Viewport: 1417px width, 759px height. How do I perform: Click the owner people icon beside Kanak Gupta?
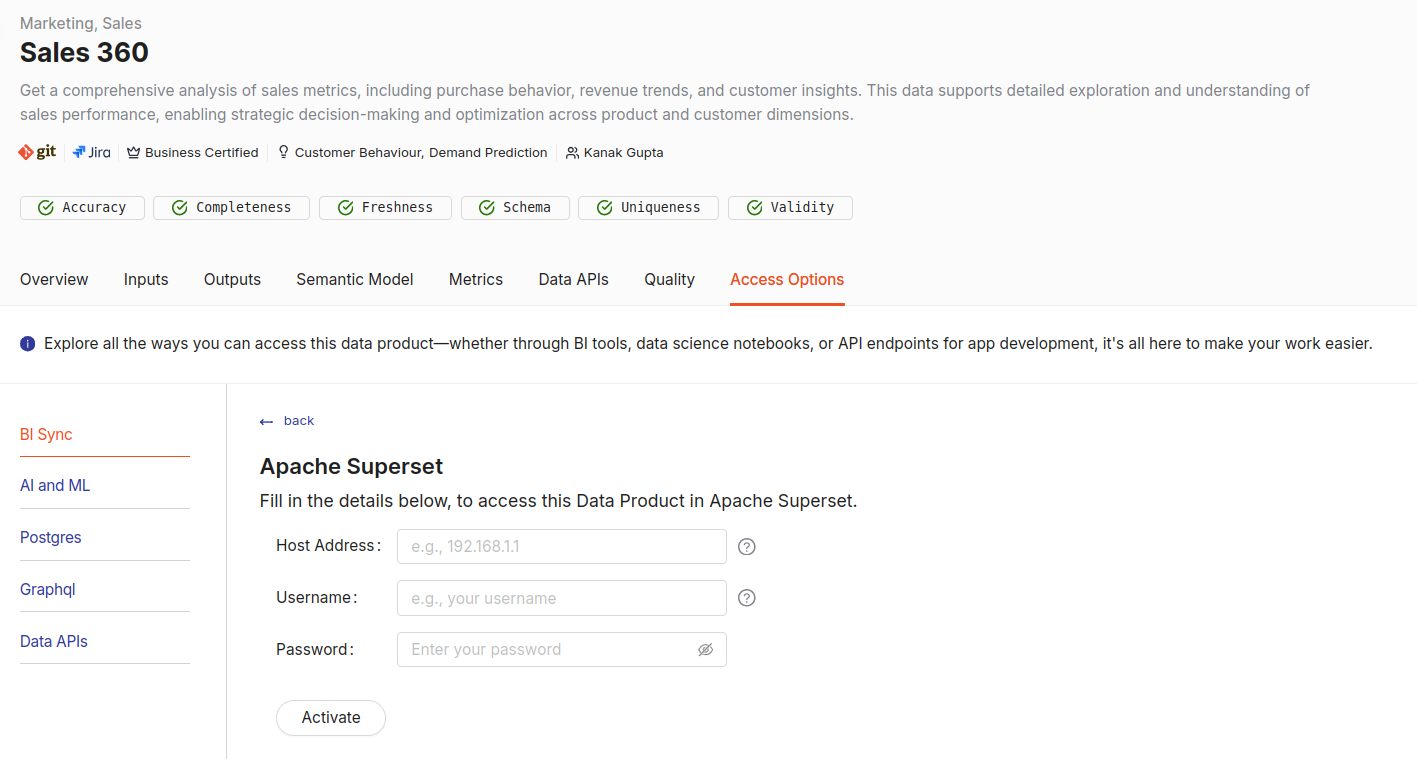(572, 153)
